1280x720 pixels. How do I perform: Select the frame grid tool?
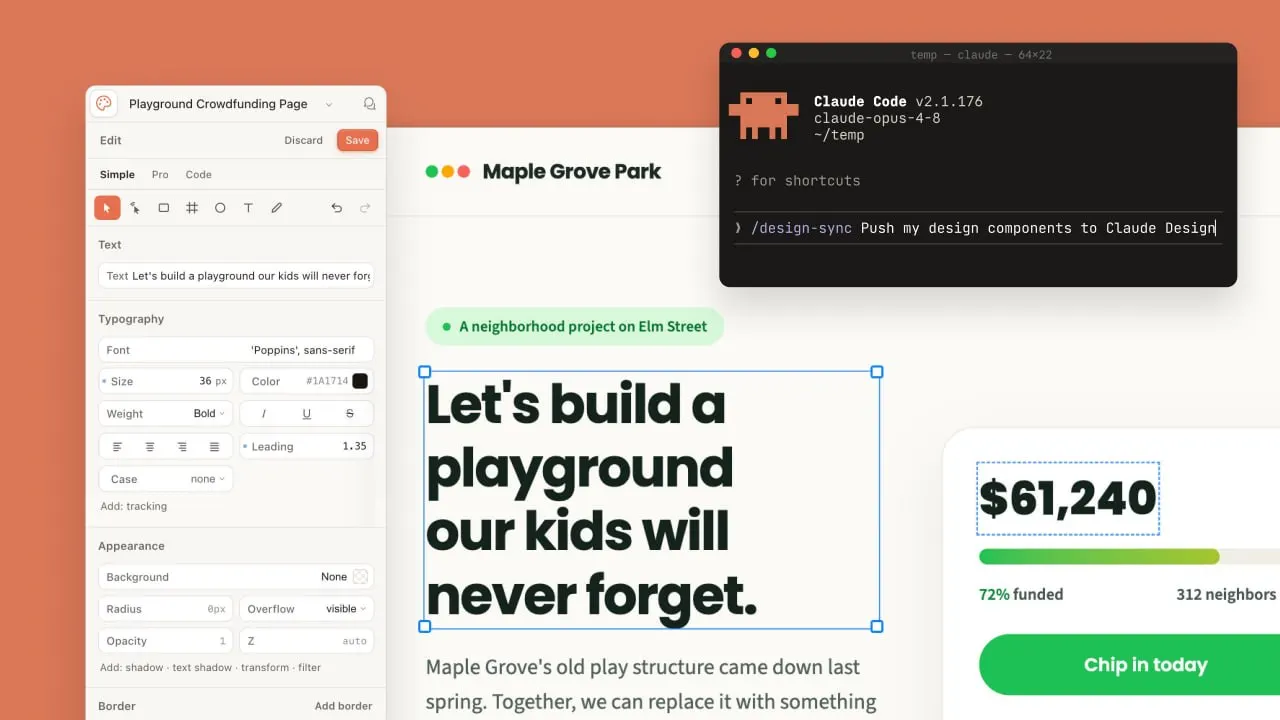click(x=192, y=208)
